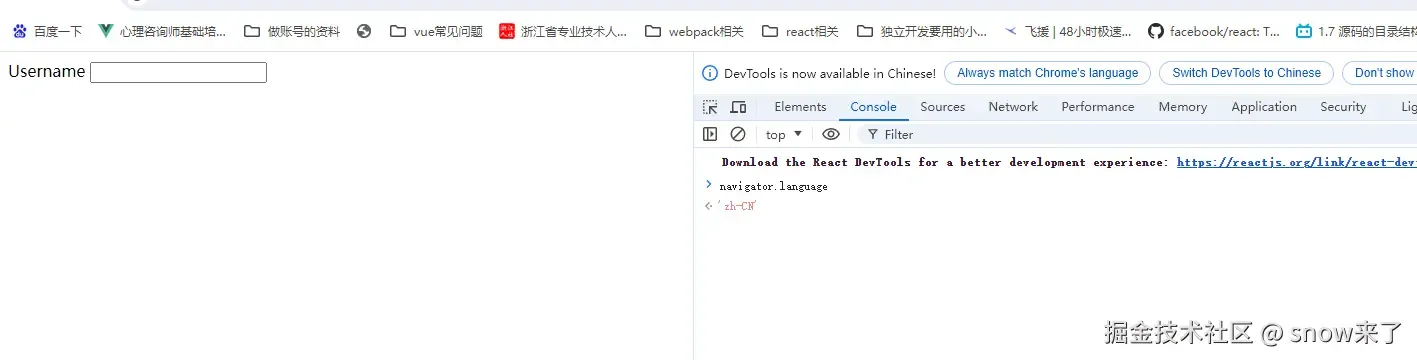Open the 做账号的资料 bookmark folder

pyautogui.click(x=292, y=31)
